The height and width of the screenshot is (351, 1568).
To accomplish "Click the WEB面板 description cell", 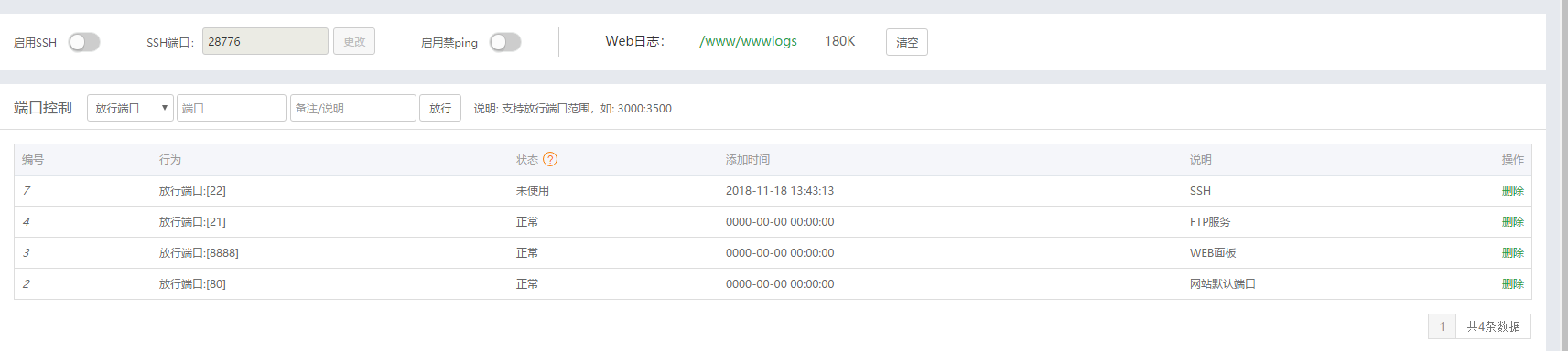I will coord(1213,253).
